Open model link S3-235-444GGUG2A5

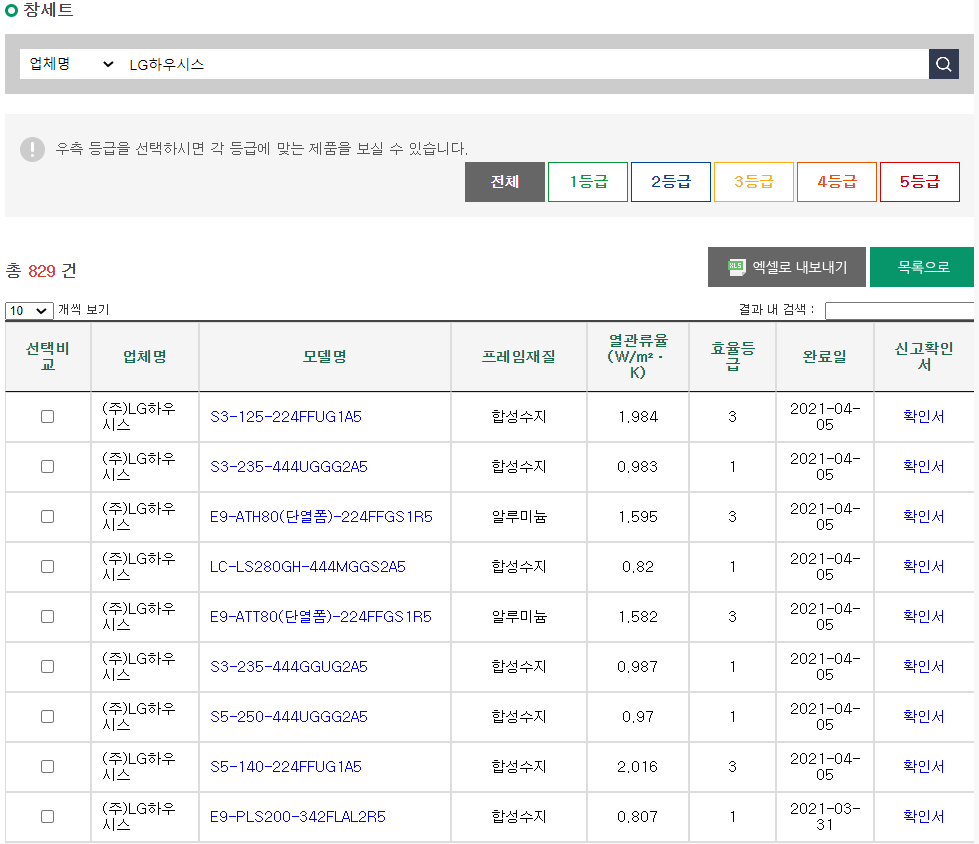288,666
